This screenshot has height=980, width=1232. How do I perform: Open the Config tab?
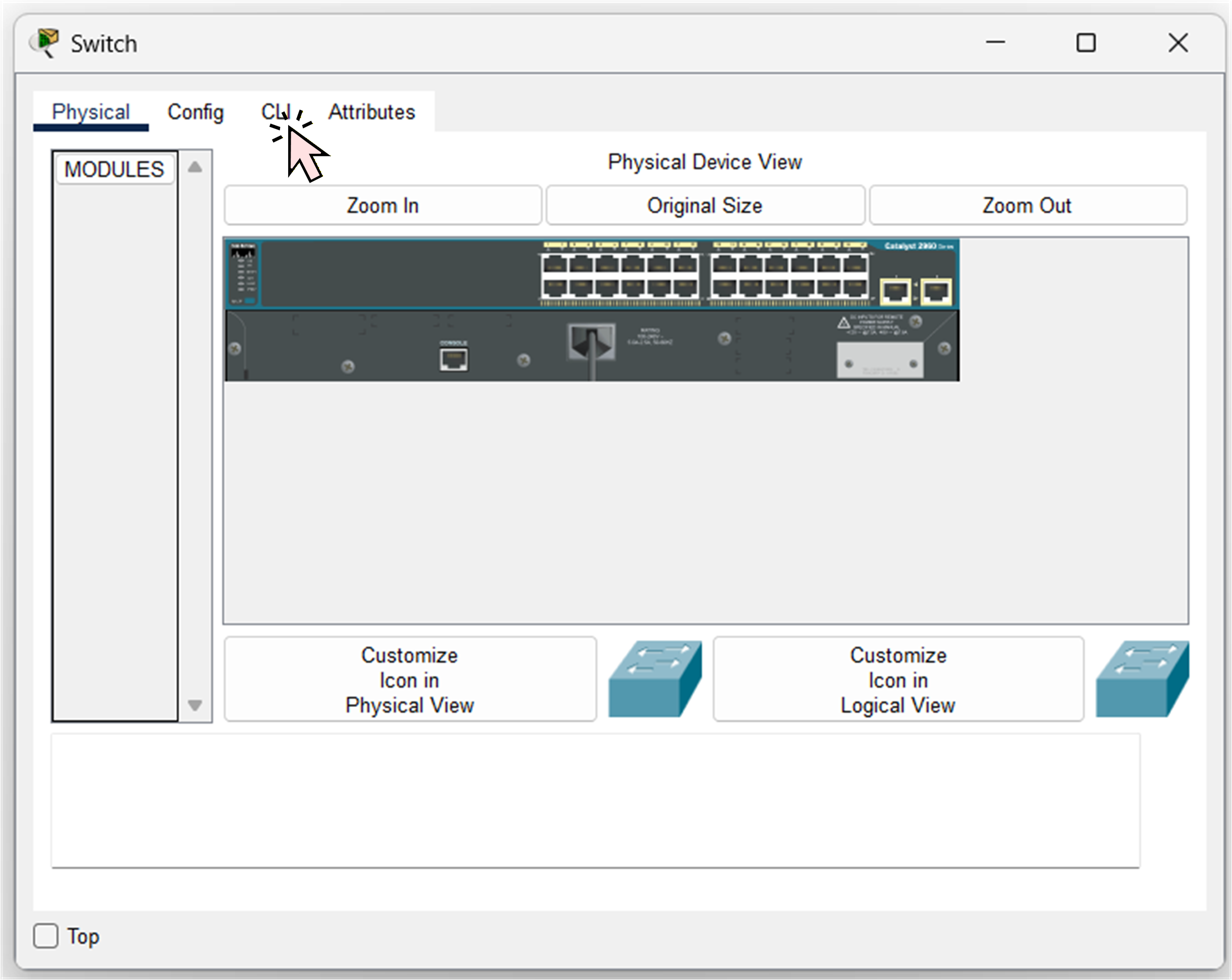[196, 112]
